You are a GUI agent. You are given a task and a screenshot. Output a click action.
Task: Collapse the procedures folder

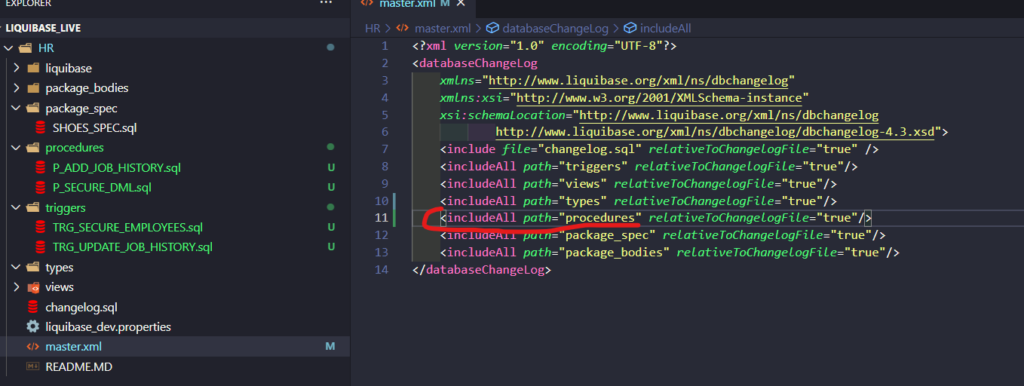coord(16,148)
